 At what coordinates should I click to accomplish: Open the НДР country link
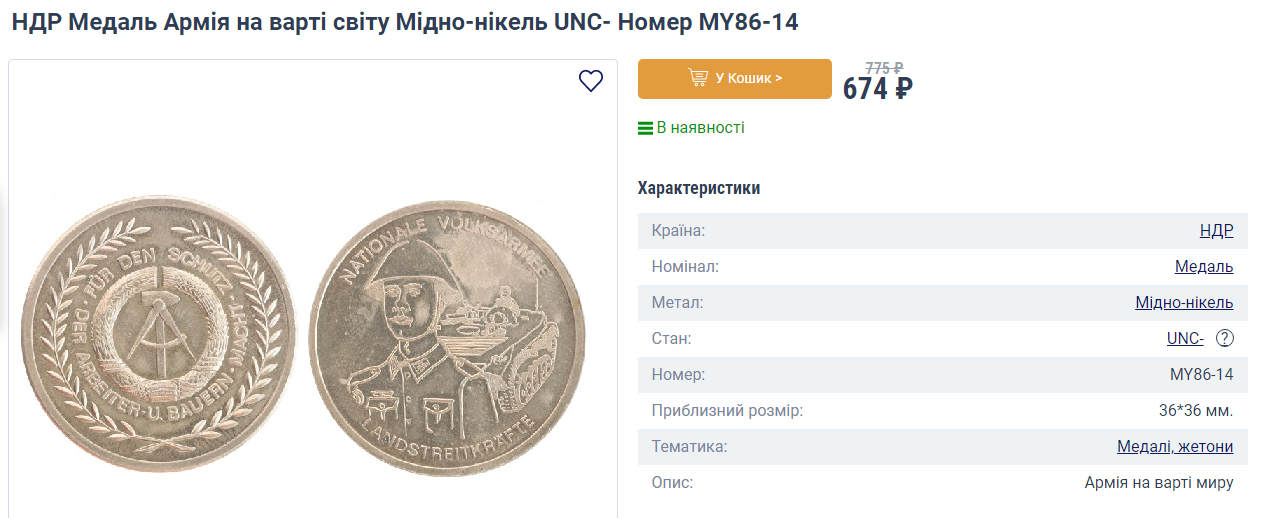(x=1216, y=231)
